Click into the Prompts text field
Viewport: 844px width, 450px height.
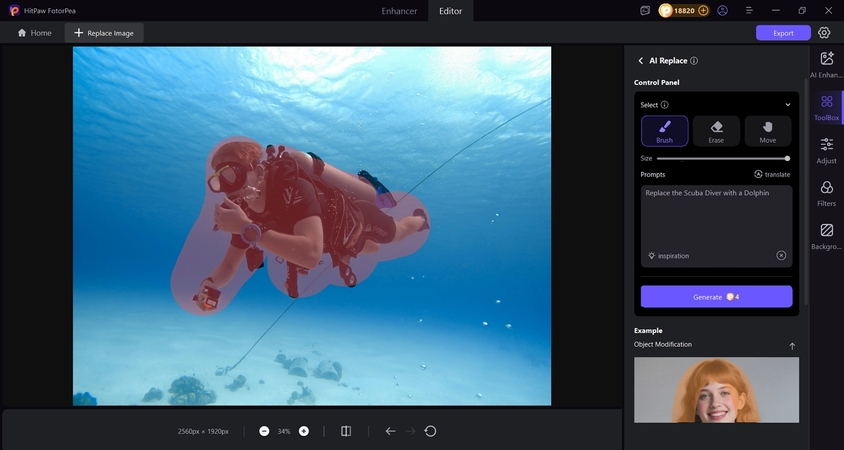pos(716,218)
